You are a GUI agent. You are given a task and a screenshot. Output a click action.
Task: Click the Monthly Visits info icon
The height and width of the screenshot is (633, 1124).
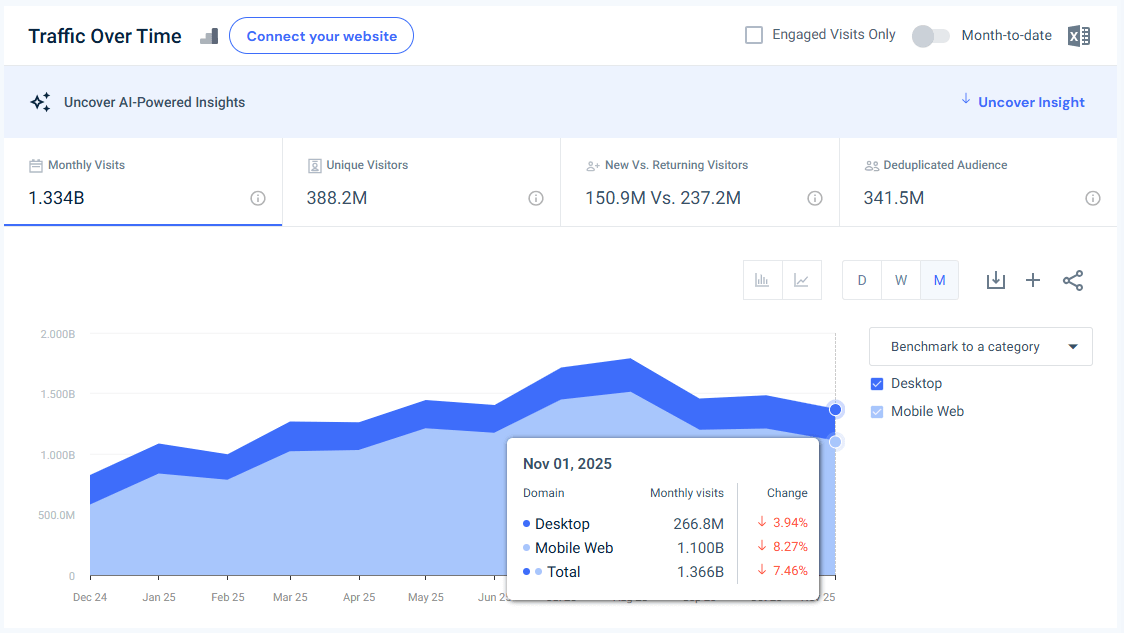(258, 199)
